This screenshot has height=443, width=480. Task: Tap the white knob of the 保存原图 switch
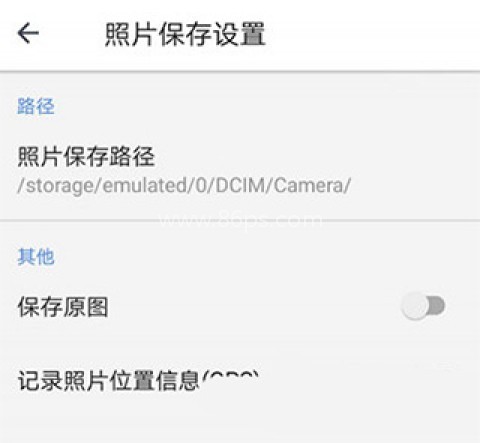(x=415, y=306)
